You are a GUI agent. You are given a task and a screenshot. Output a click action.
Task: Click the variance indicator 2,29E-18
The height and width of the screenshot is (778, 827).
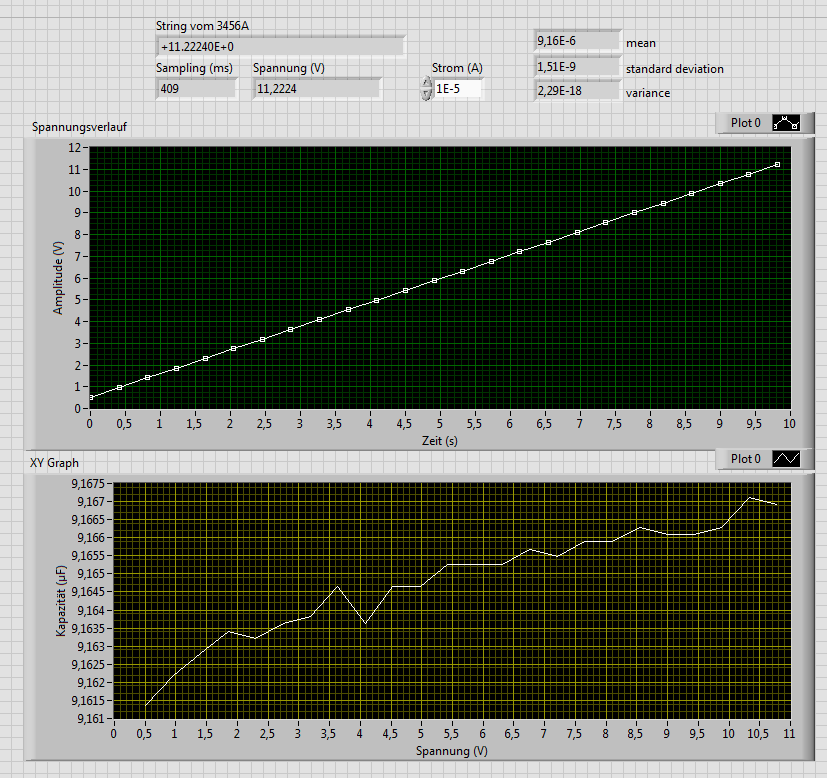pyautogui.click(x=577, y=91)
